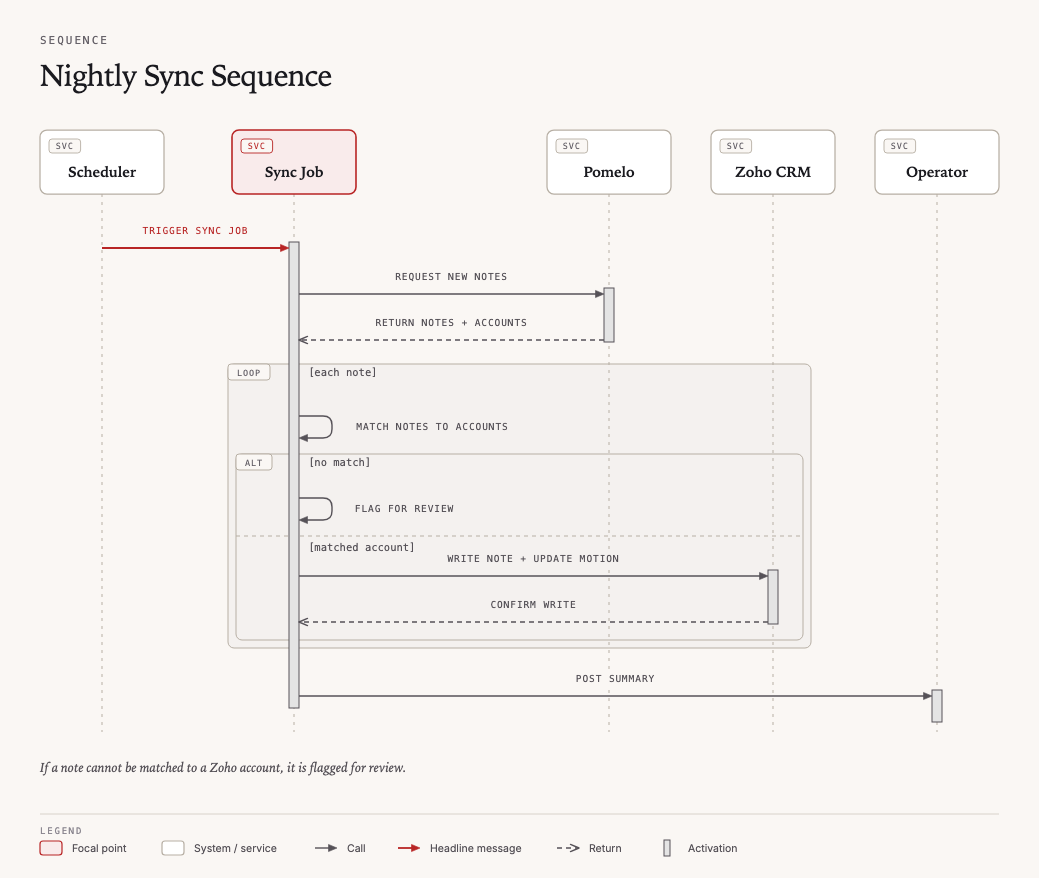Viewport: 1039px width, 878px height.
Task: Select the Operator participant box
Action: tap(937, 162)
